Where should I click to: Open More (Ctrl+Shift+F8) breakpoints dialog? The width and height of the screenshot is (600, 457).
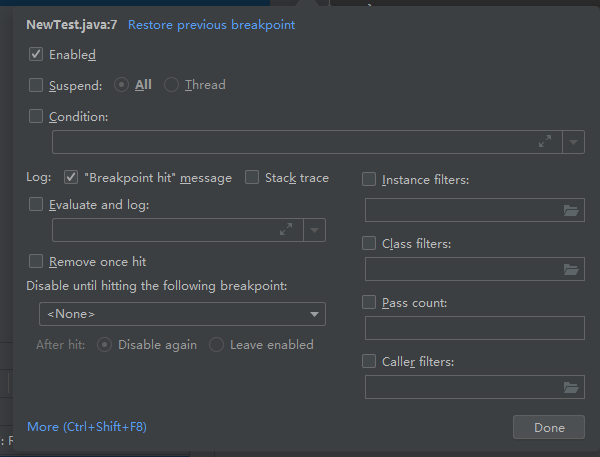(x=87, y=427)
